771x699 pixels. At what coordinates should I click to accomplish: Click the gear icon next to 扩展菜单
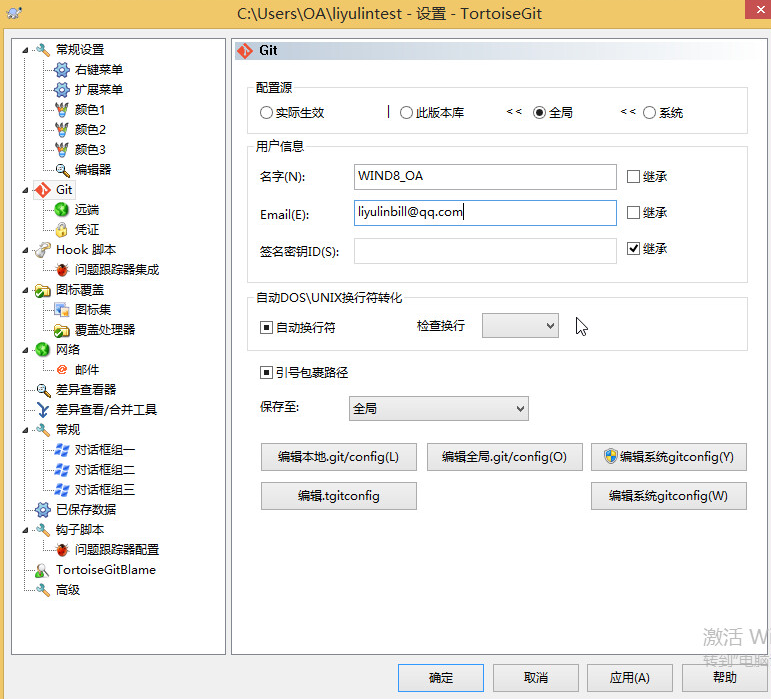coord(61,89)
